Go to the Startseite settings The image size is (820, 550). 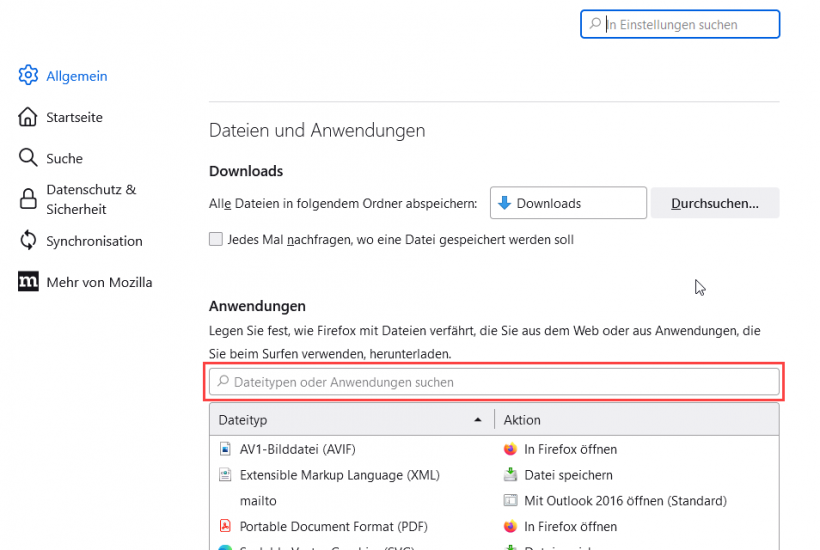[x=61, y=117]
